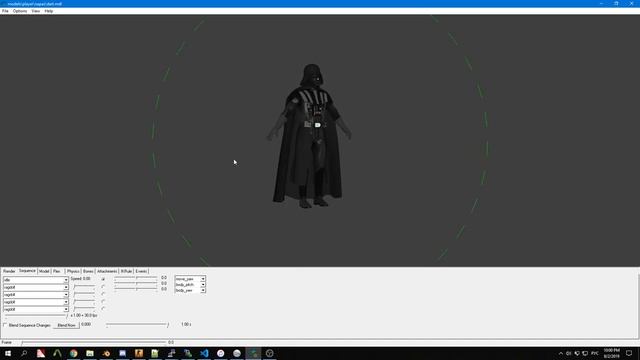Select radio button for third ragdoll row
640x360 pixels.
pos(103,301)
